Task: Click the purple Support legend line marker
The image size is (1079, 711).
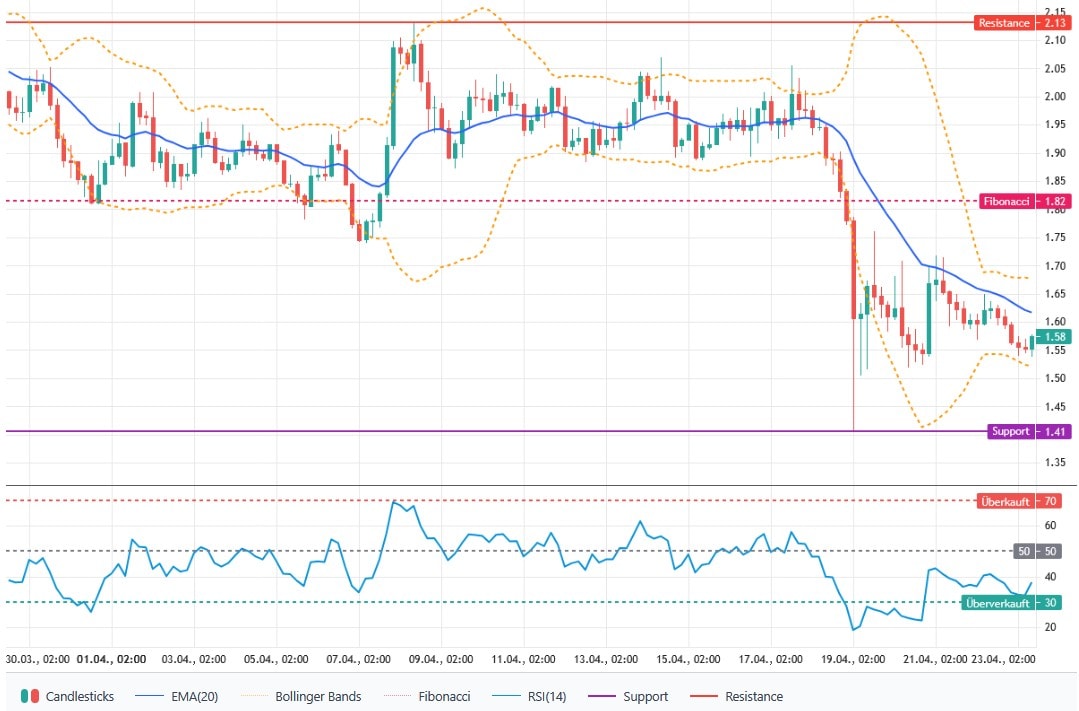Action: (x=609, y=696)
